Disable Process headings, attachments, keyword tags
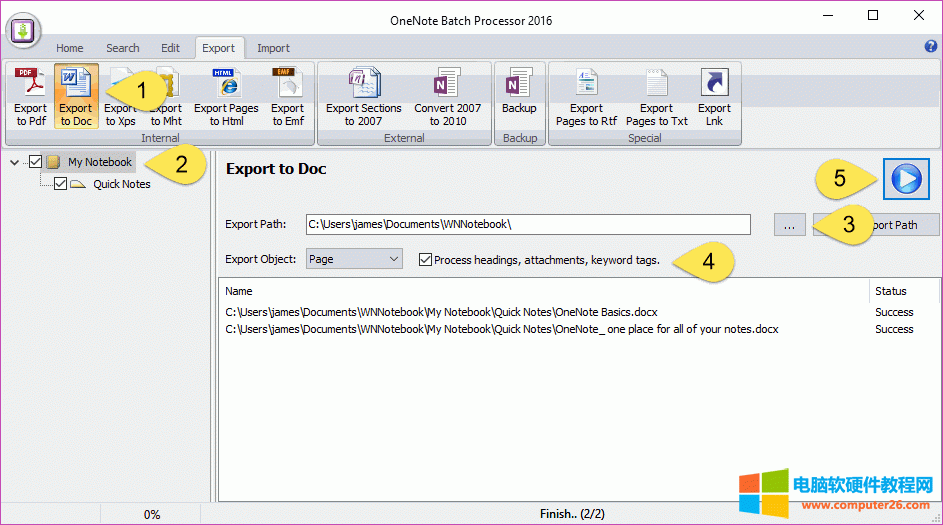The width and height of the screenshot is (943, 525). tap(426, 260)
